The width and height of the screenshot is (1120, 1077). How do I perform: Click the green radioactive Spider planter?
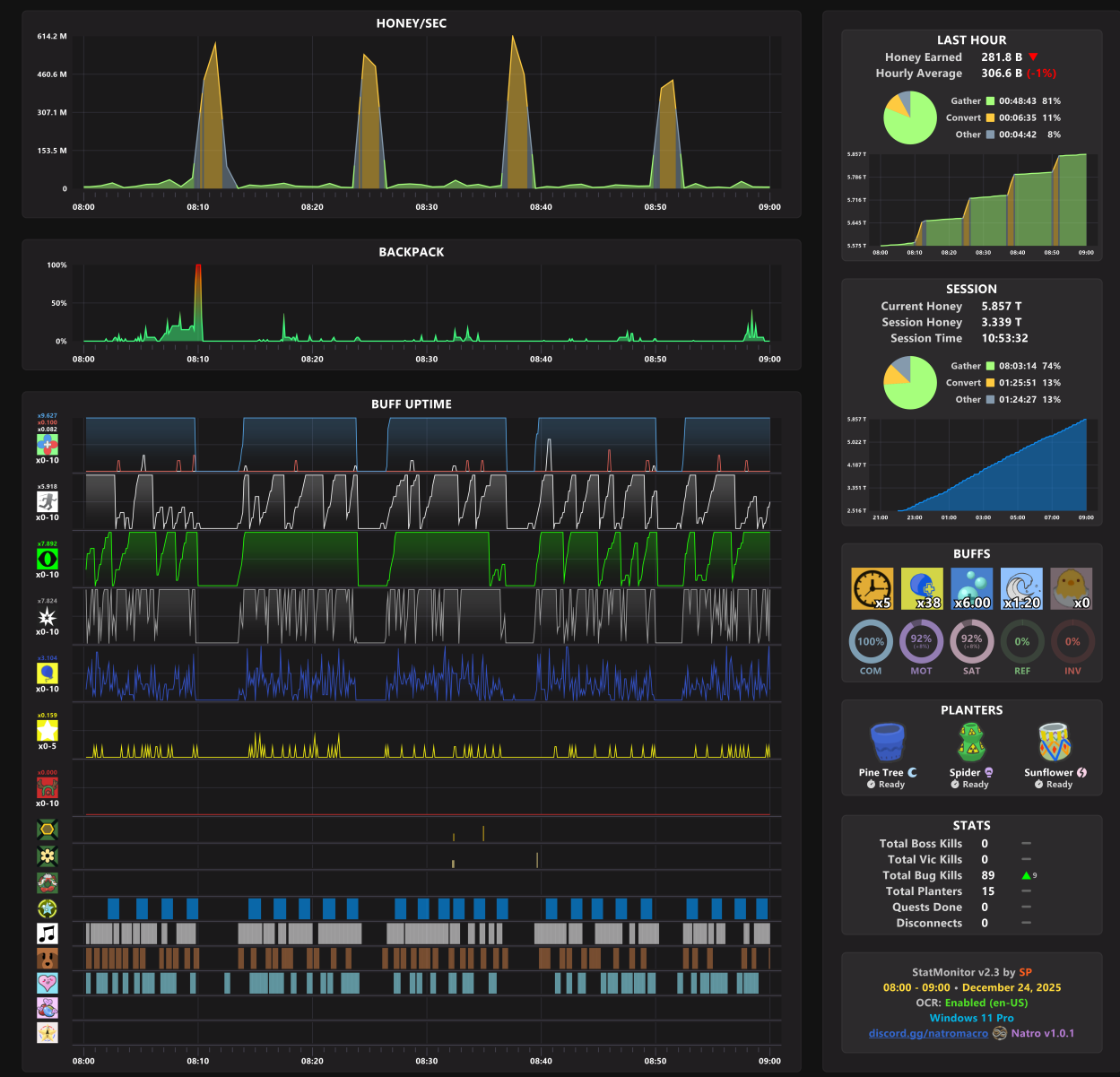(971, 743)
